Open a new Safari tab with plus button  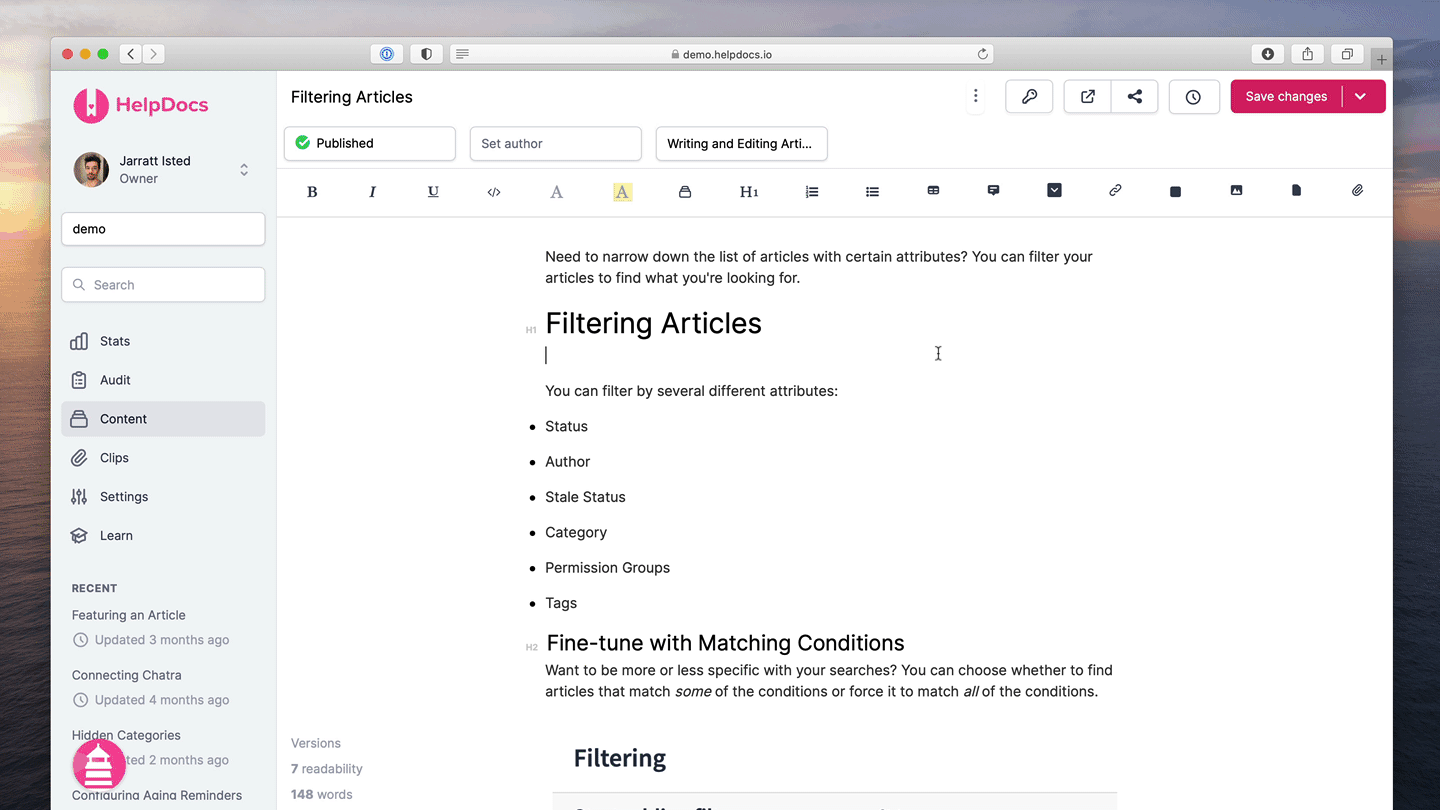[x=1382, y=59]
